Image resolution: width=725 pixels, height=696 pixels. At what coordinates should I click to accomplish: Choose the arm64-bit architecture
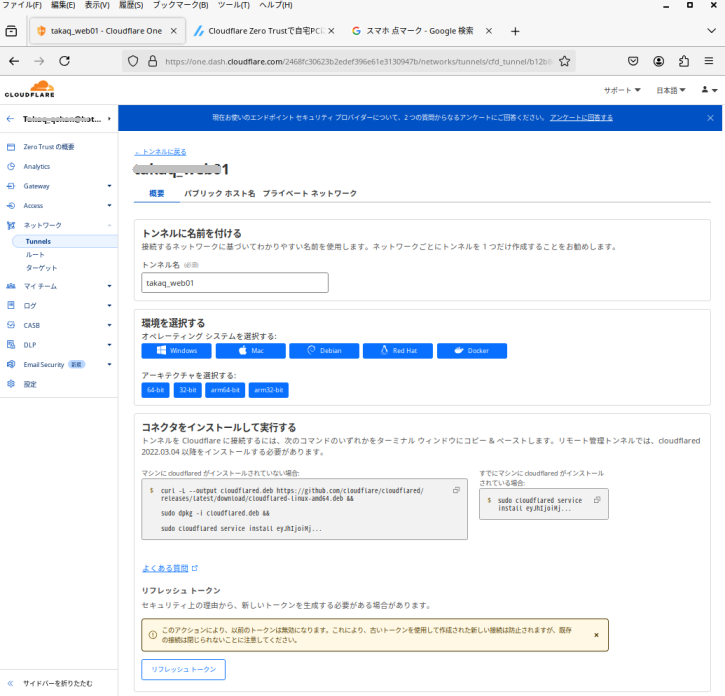tap(225, 390)
